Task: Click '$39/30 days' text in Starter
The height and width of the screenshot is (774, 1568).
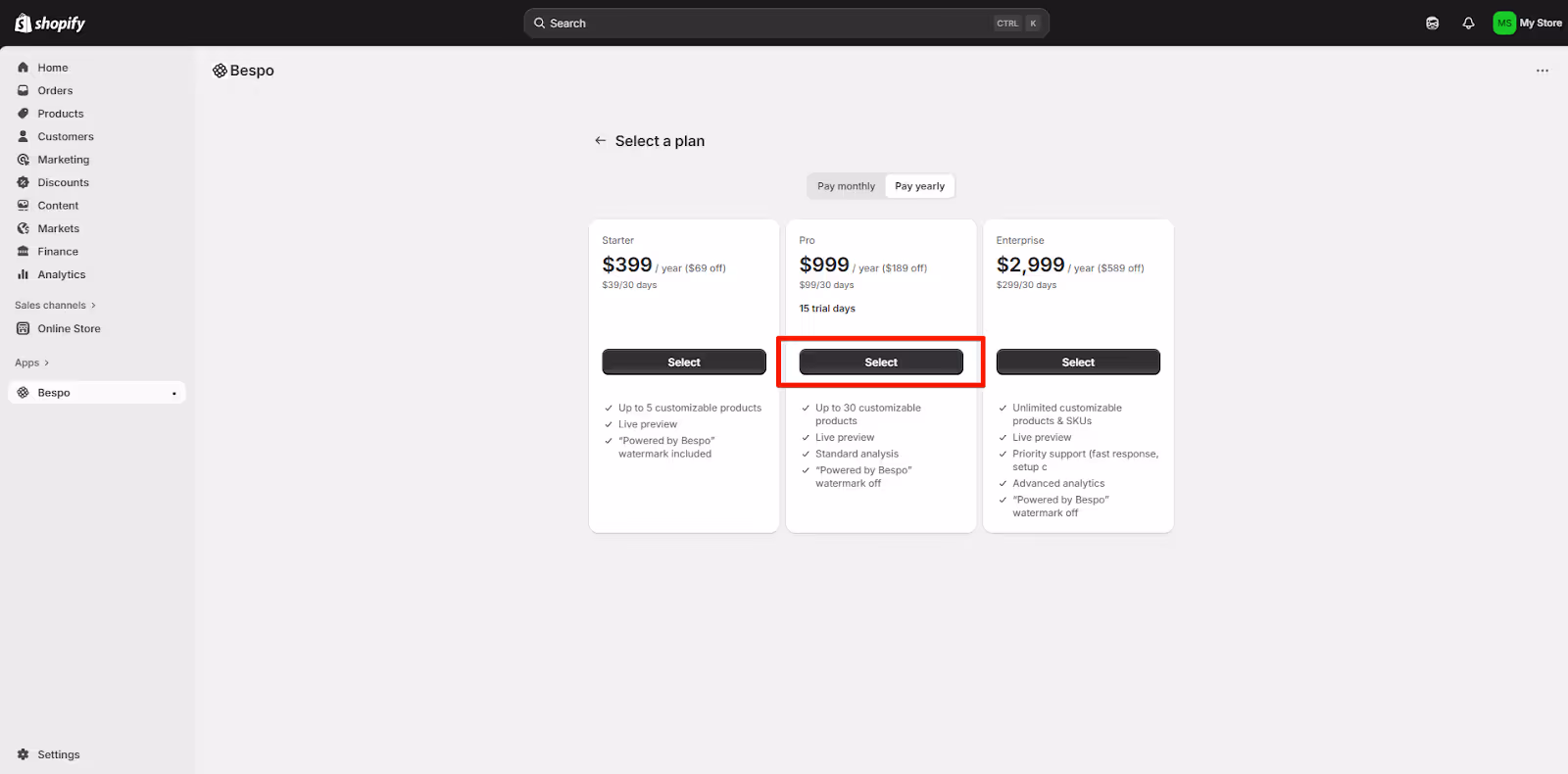Action: coord(629,285)
